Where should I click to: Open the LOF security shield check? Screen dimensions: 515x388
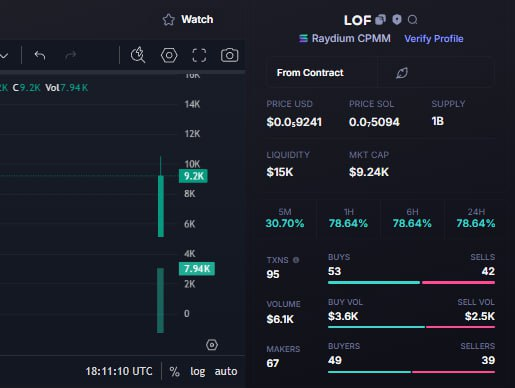coord(397,20)
